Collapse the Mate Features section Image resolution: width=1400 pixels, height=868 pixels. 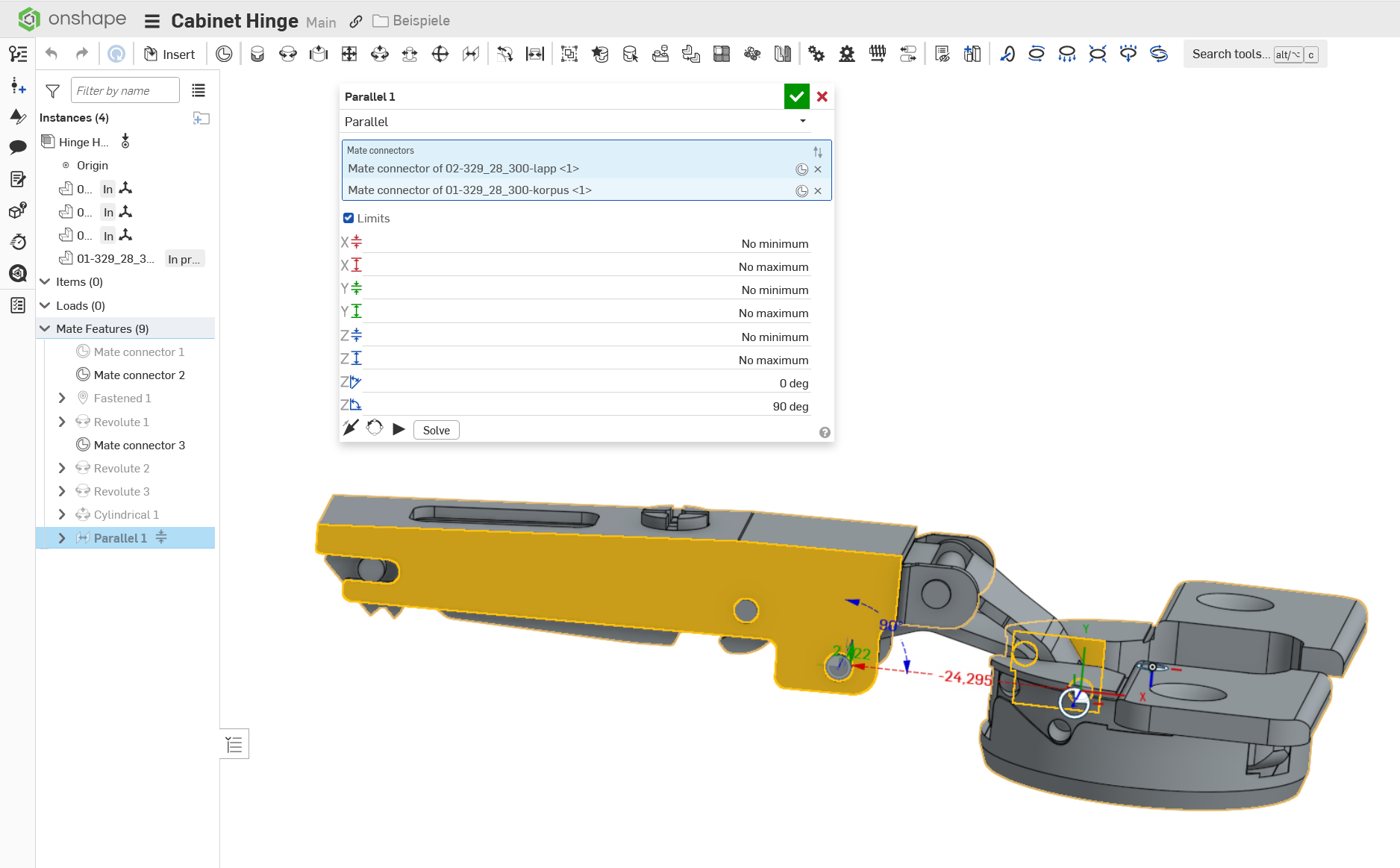click(45, 328)
